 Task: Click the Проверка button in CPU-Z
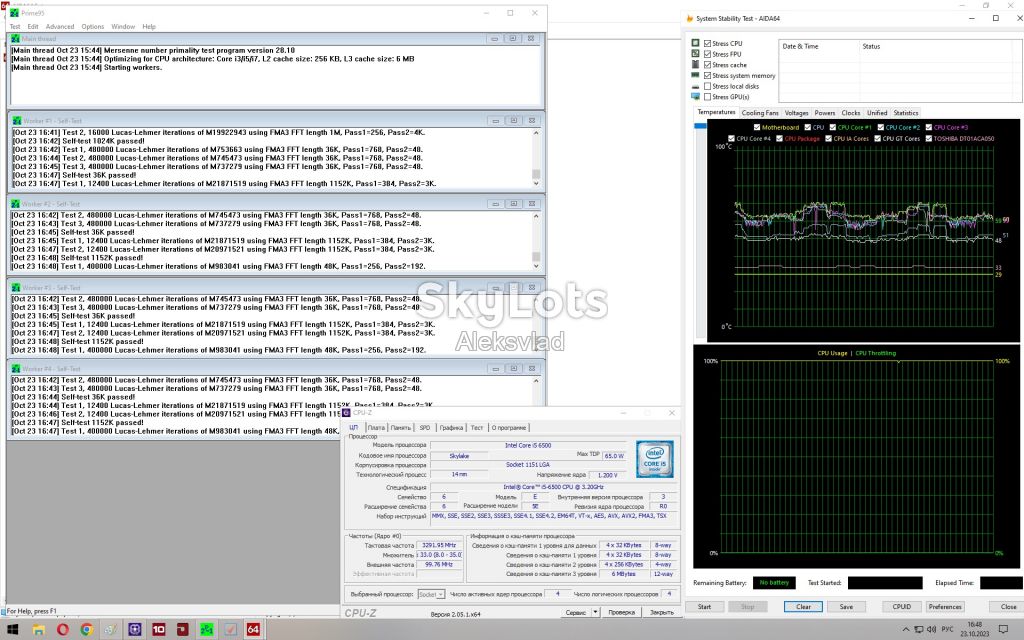pyautogui.click(x=621, y=613)
